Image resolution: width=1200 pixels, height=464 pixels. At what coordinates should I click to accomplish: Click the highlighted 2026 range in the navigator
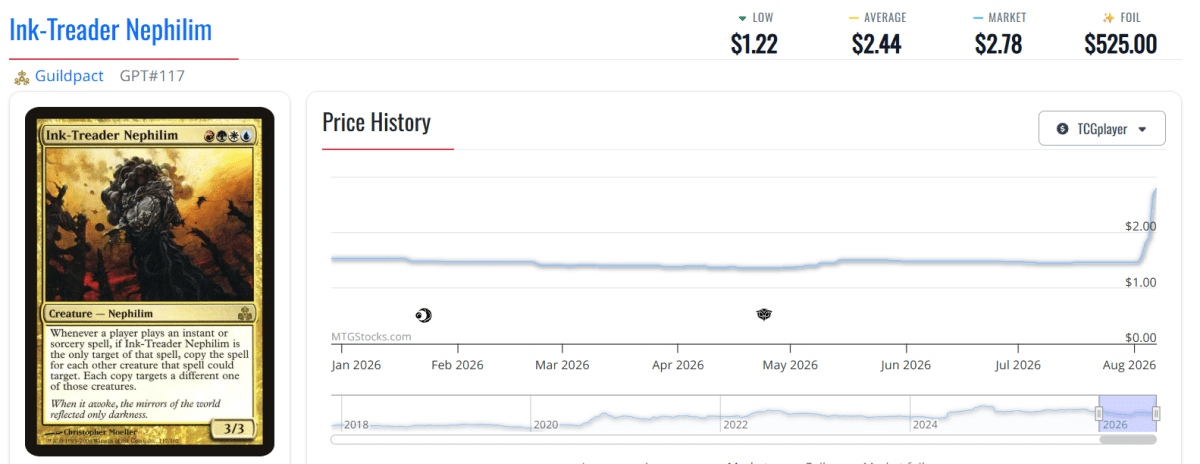click(x=1127, y=413)
